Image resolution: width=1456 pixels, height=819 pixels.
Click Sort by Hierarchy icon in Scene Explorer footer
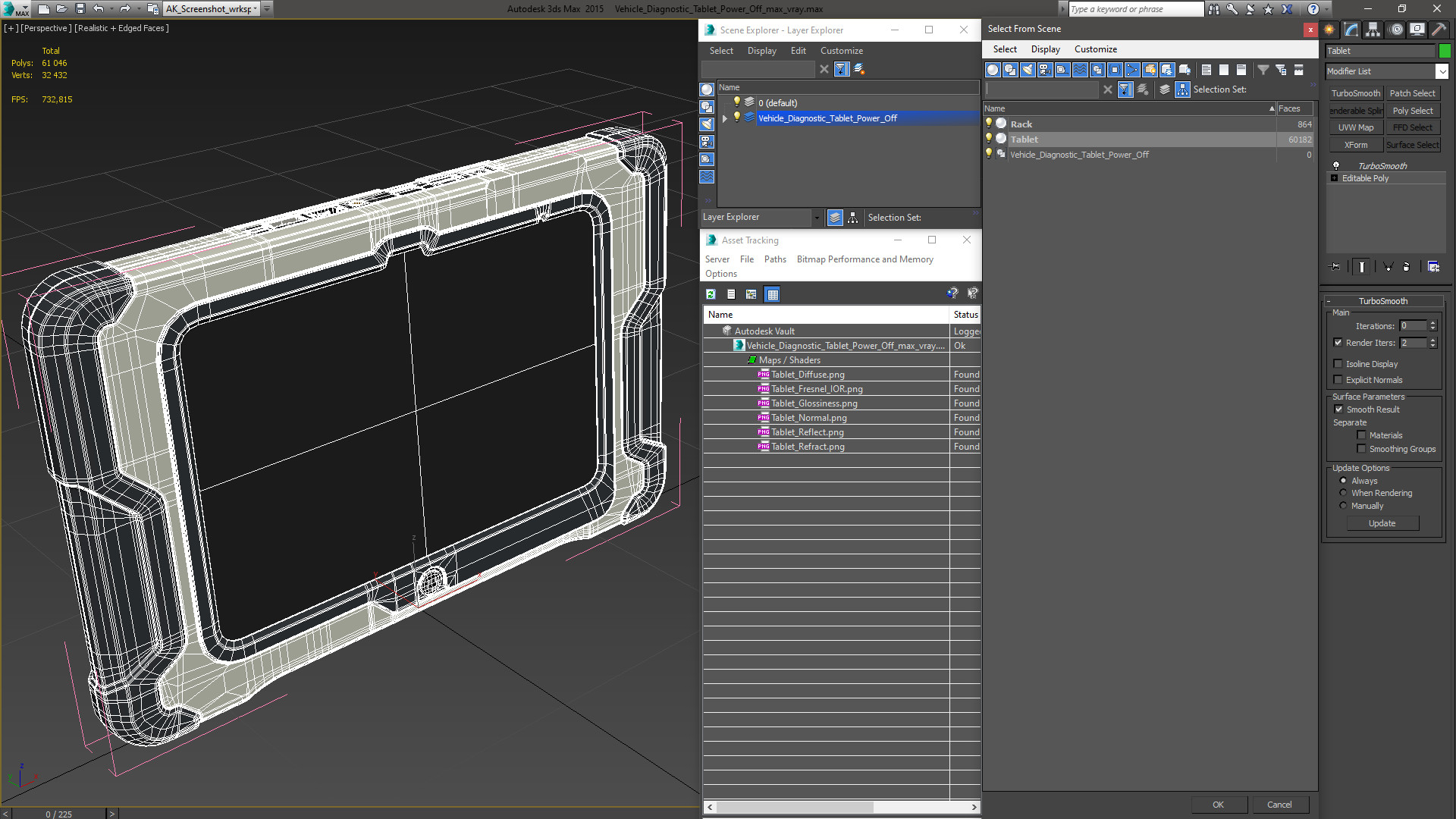point(853,218)
